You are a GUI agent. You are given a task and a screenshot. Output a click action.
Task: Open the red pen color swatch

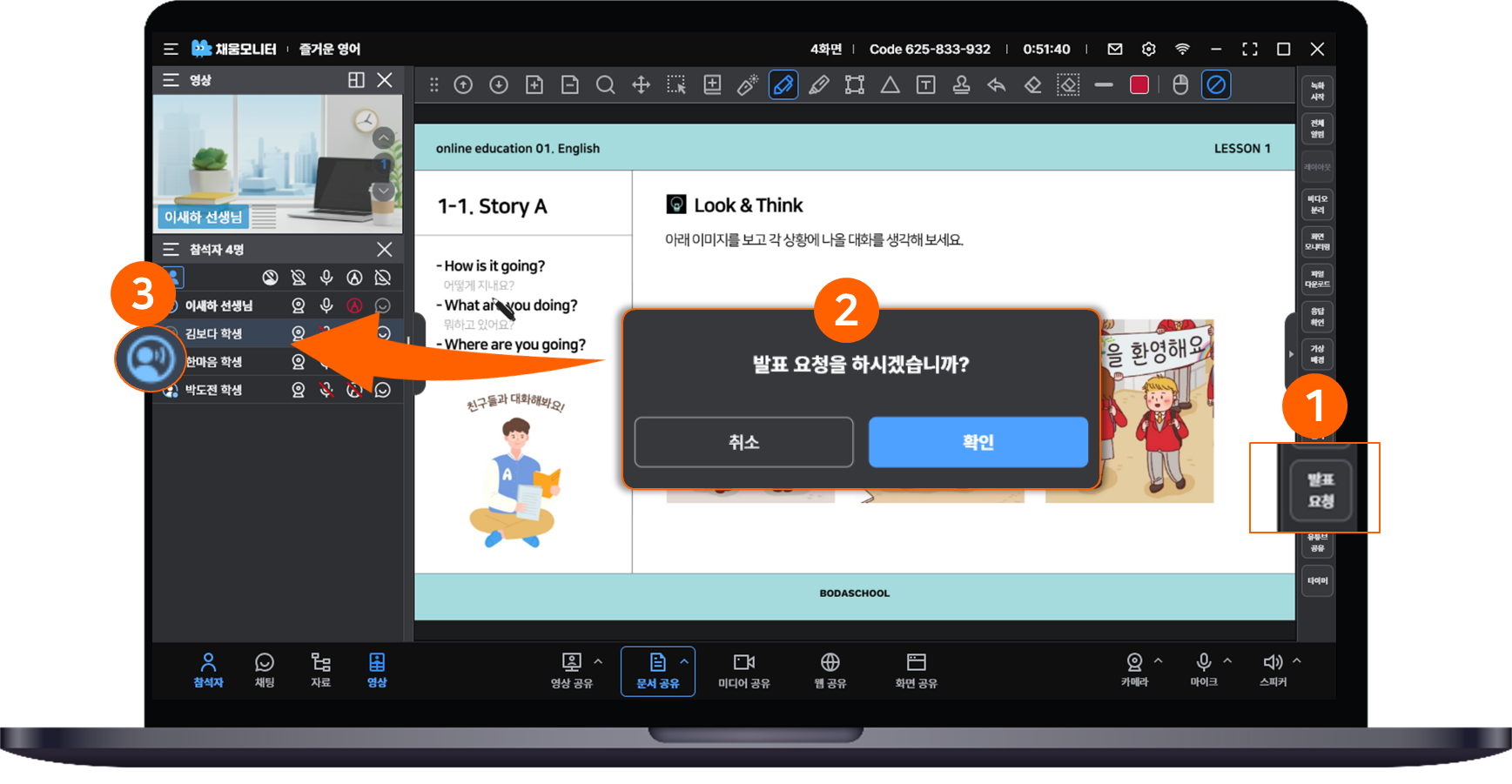pos(1139,85)
